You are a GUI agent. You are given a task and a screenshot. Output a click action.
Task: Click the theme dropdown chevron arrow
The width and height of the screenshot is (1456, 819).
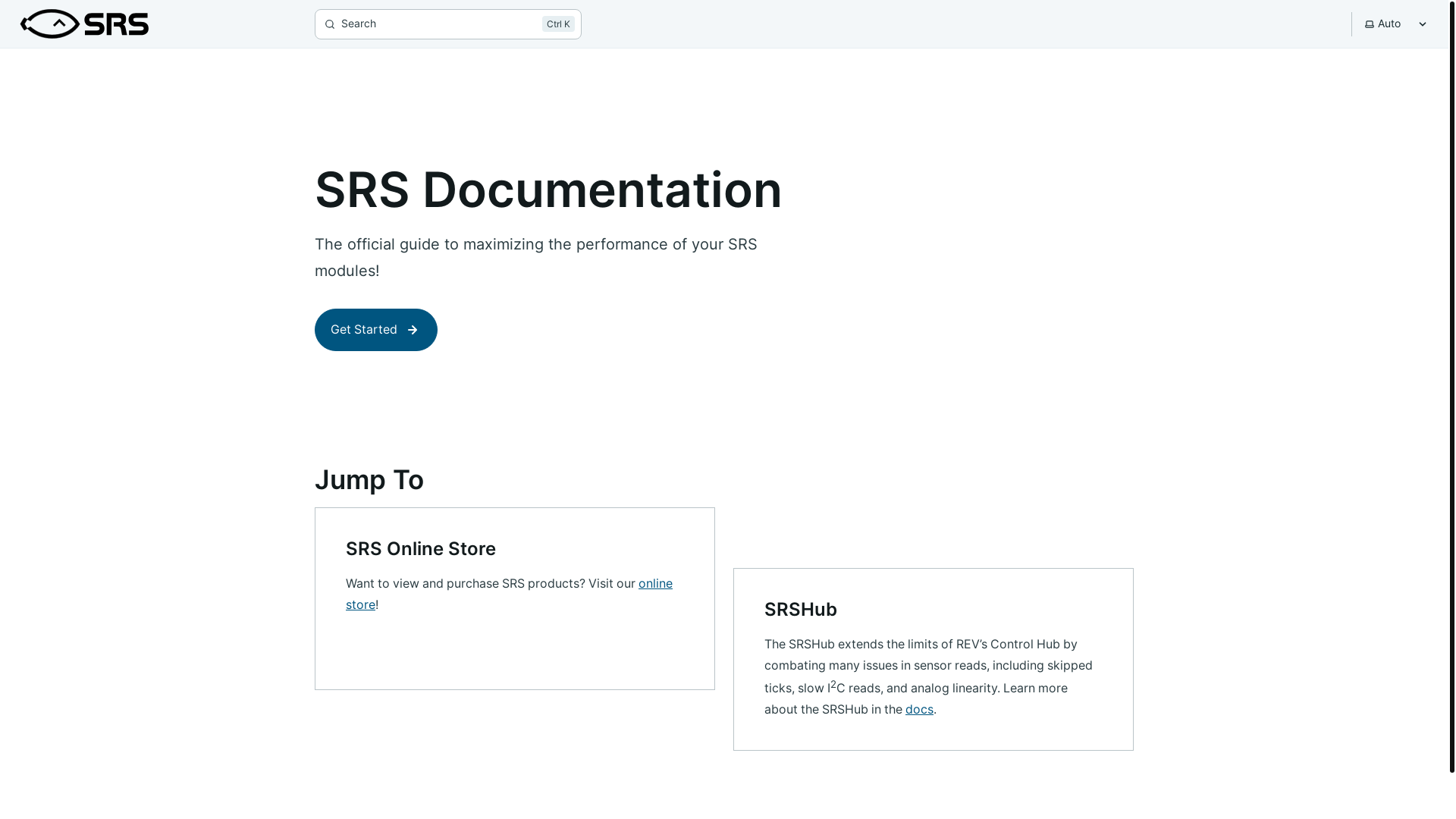[1423, 24]
